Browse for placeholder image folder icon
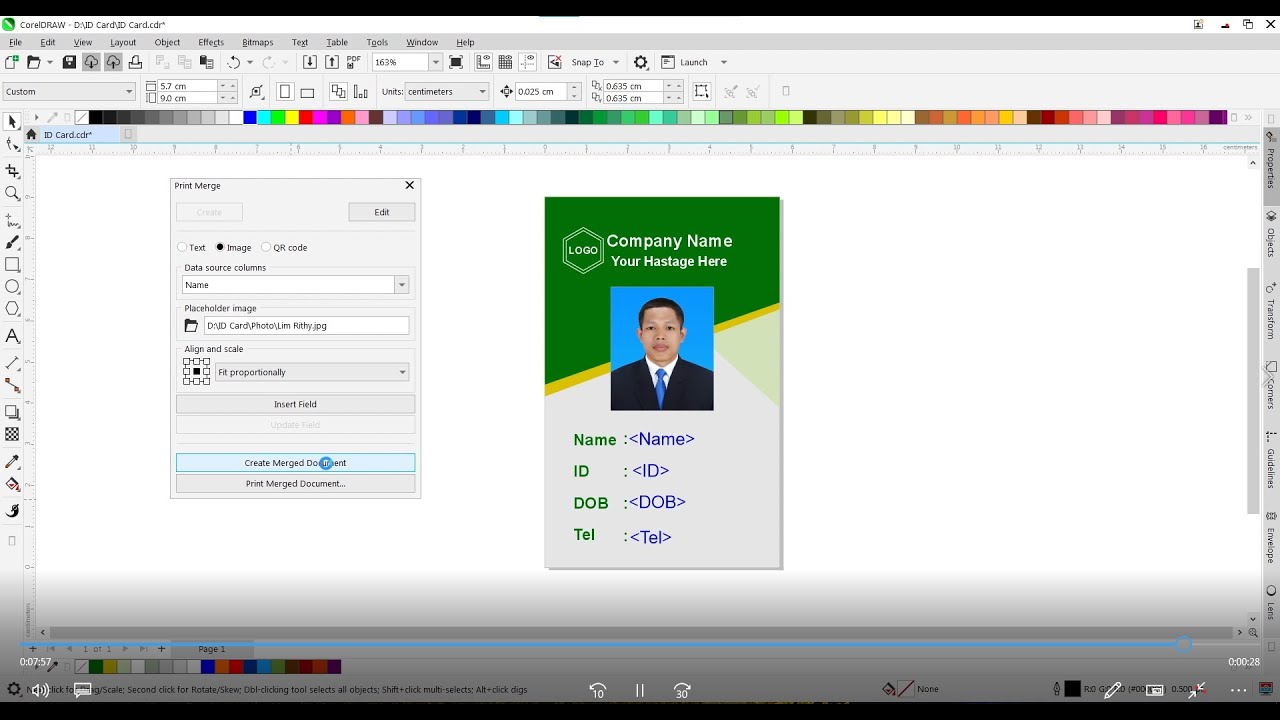Image resolution: width=1280 pixels, height=720 pixels. [191, 326]
